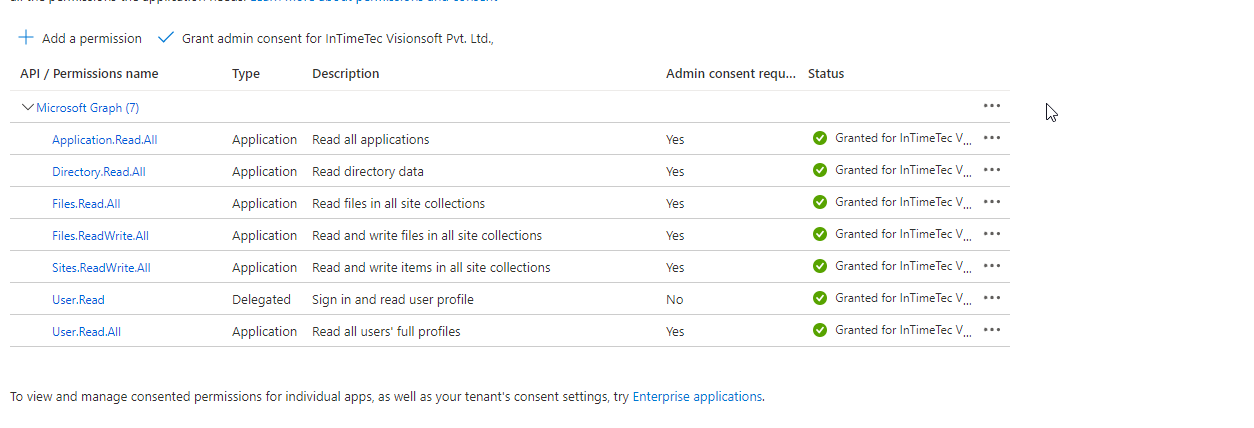The height and width of the screenshot is (428, 1254).
Task: Open the Directory.Read.All permission link
Action: (x=98, y=172)
